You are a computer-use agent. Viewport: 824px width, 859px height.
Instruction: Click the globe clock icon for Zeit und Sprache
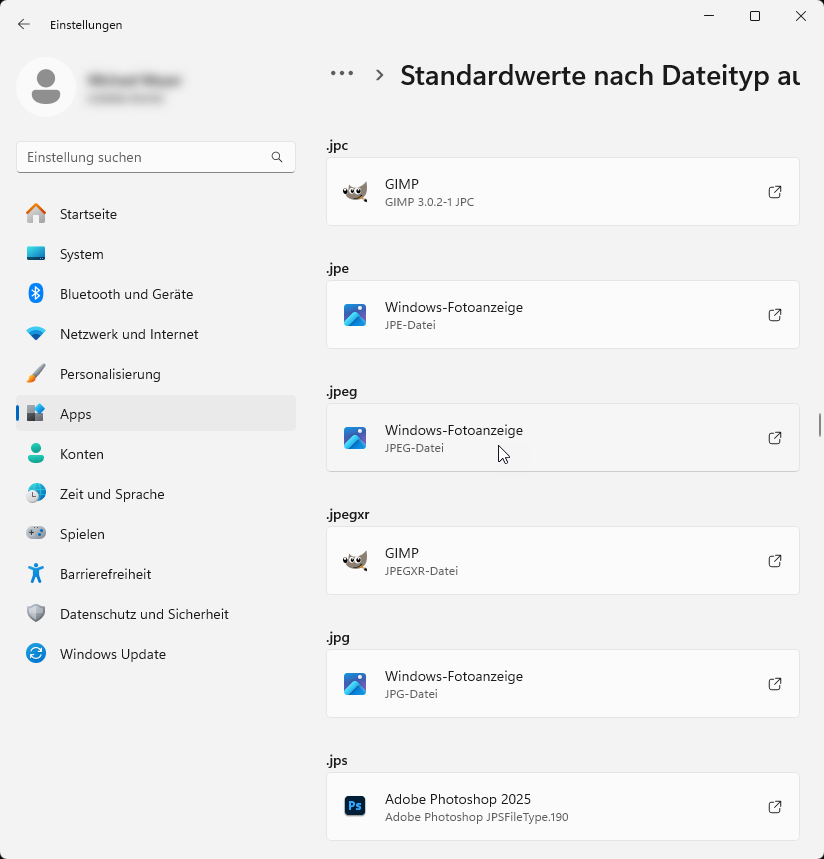coord(36,494)
